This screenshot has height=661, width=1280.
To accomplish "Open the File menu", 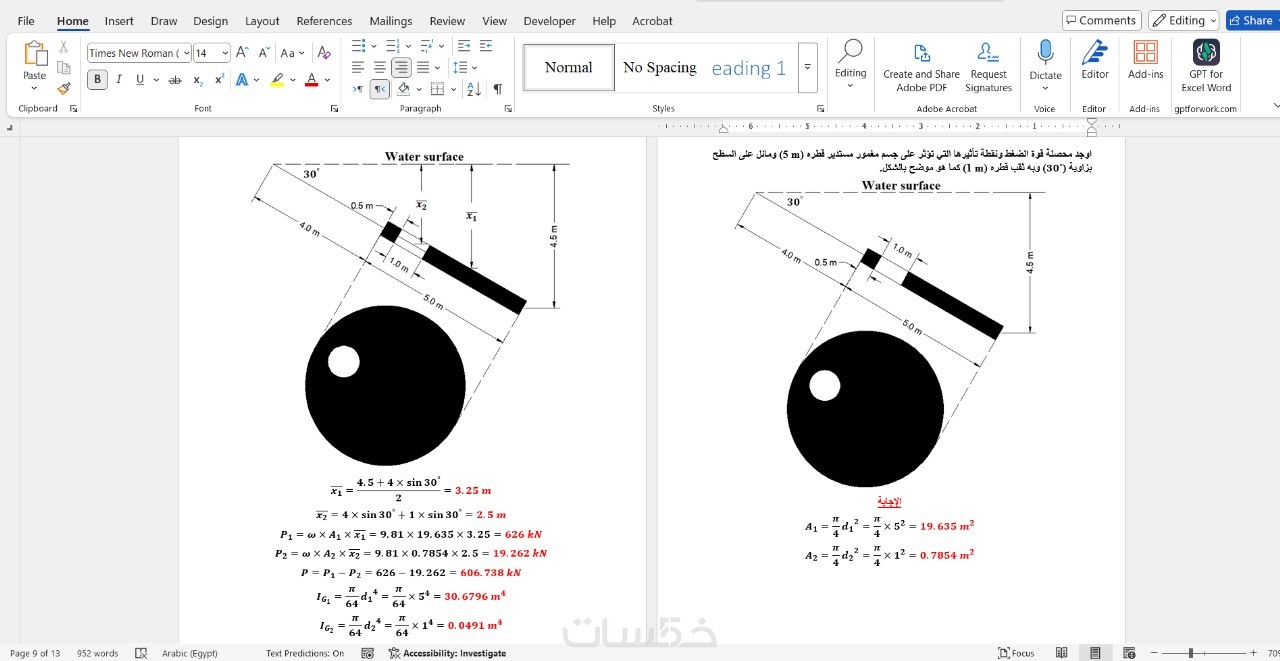I will pyautogui.click(x=26, y=21).
